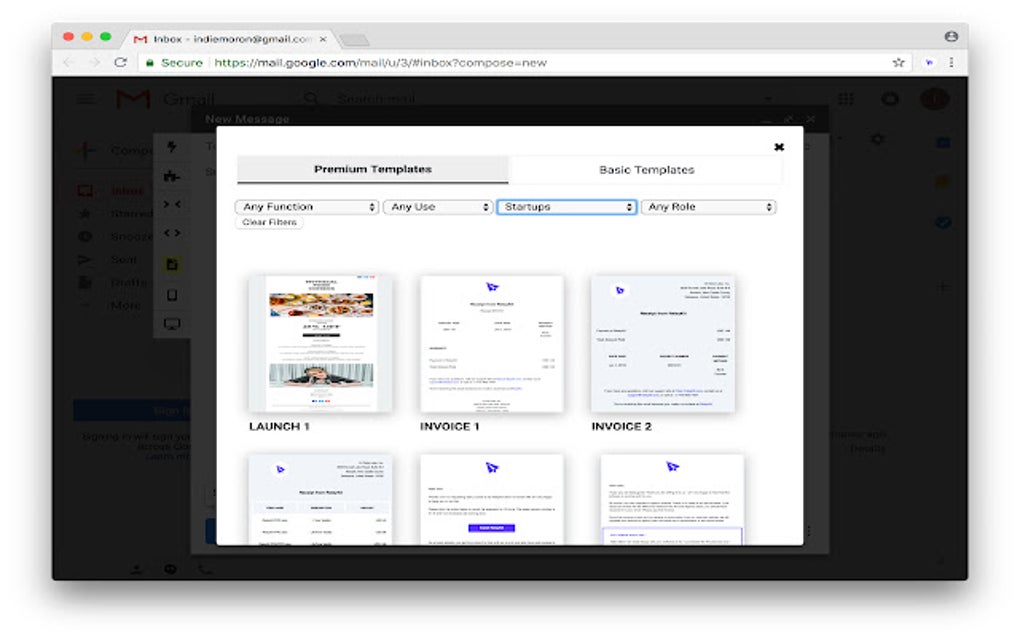This screenshot has width=1020, height=638.
Task: Bookmark this page with the star icon
Action: 898,62
